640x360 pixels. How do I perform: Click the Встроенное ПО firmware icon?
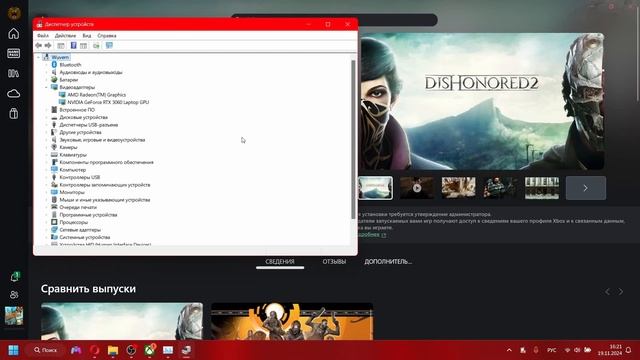click(54, 110)
